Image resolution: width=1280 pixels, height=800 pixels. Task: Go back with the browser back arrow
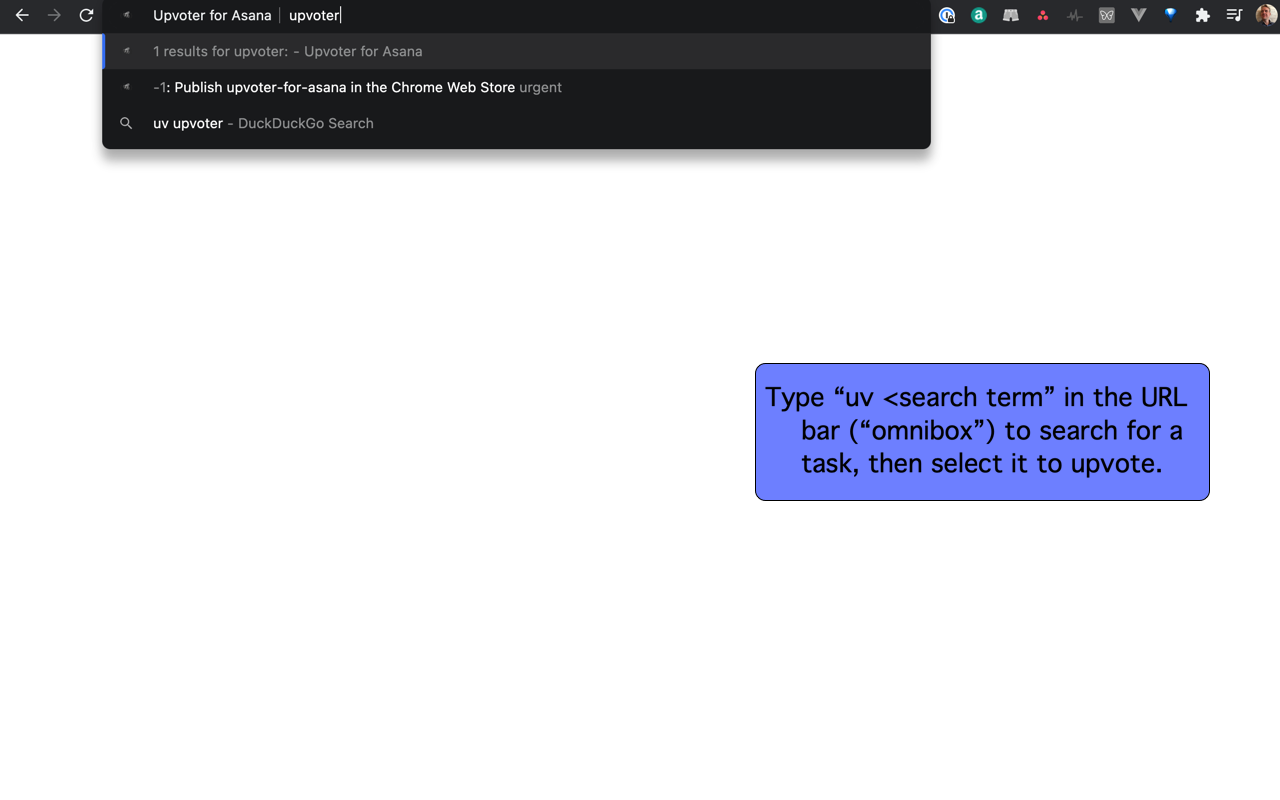tap(22, 15)
